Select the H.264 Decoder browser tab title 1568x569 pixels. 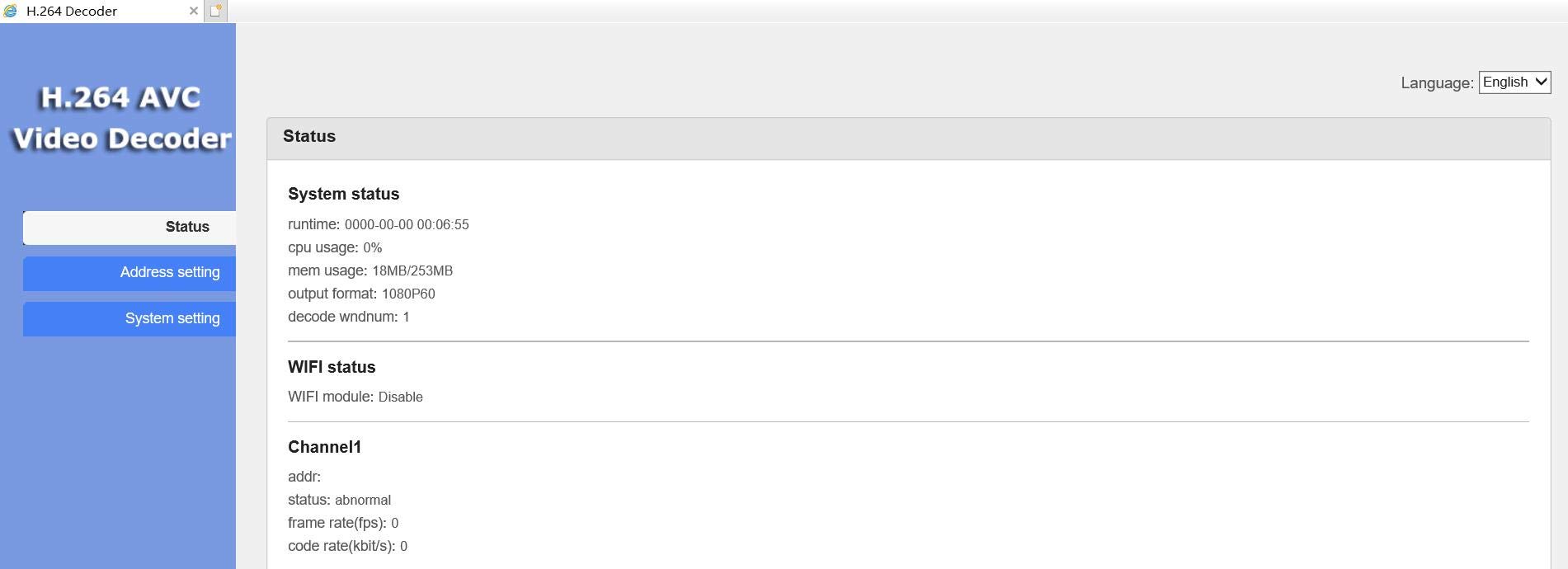tap(72, 11)
